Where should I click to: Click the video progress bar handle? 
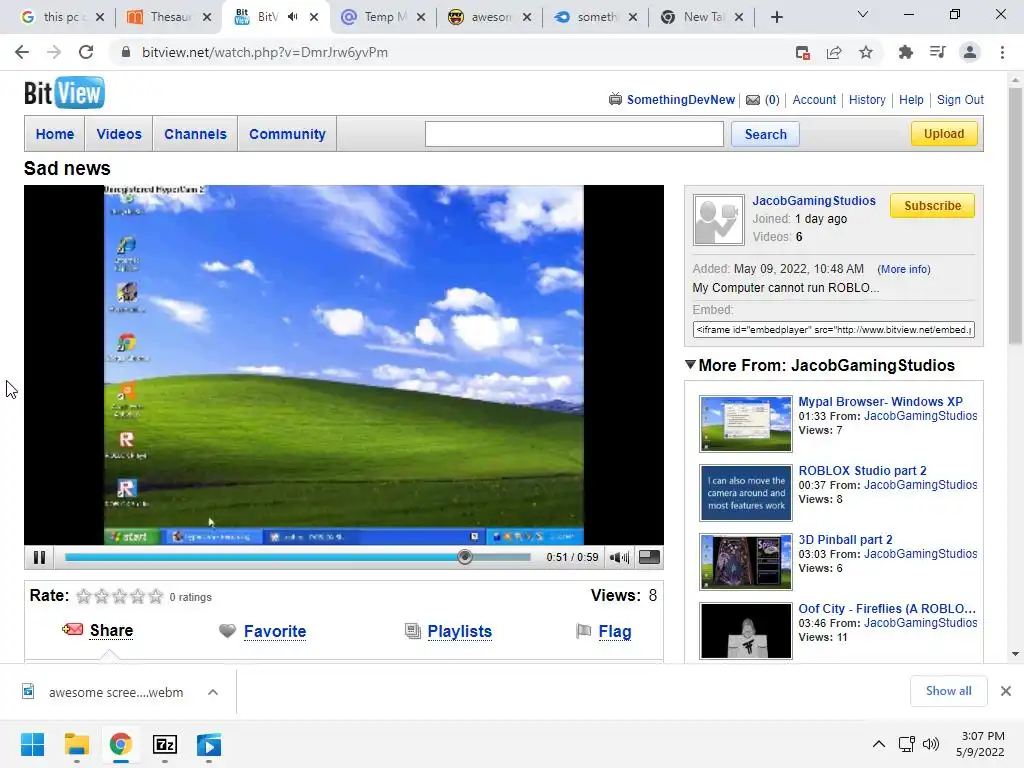[x=464, y=557]
